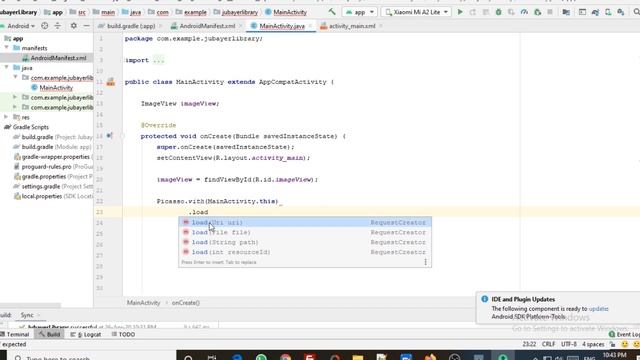Screen dimensions: 640x360
Task: Select gradle-wrapper.properties in project tree
Action: tap(55, 157)
